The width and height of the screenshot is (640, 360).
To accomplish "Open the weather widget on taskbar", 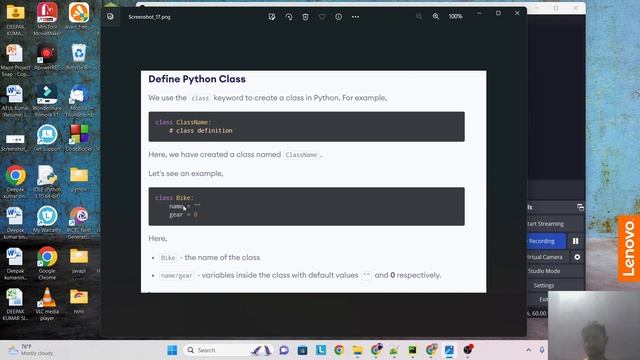I will click(x=31, y=350).
